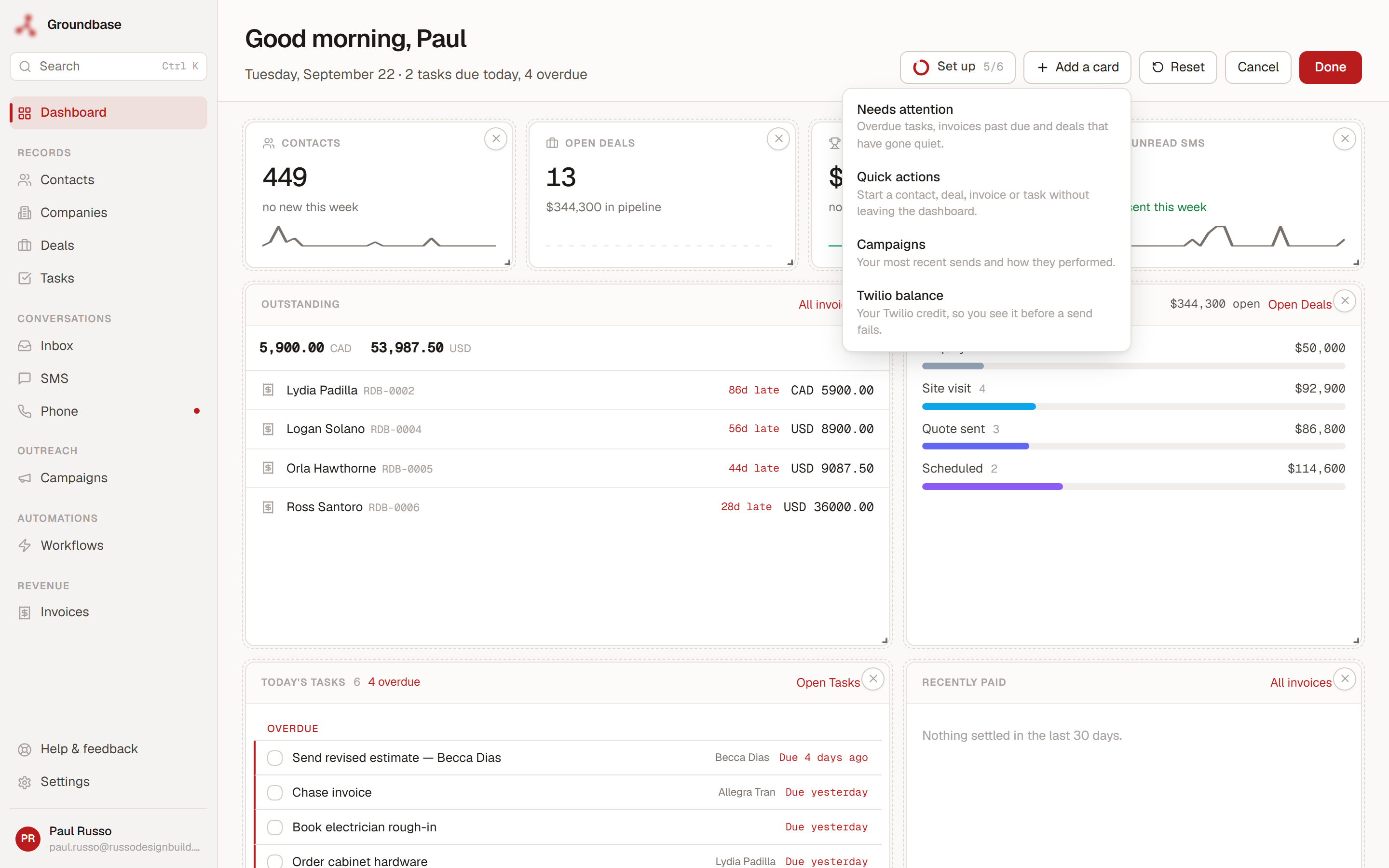Remove the Contacts card with its X icon
1389x868 pixels.
point(496,139)
